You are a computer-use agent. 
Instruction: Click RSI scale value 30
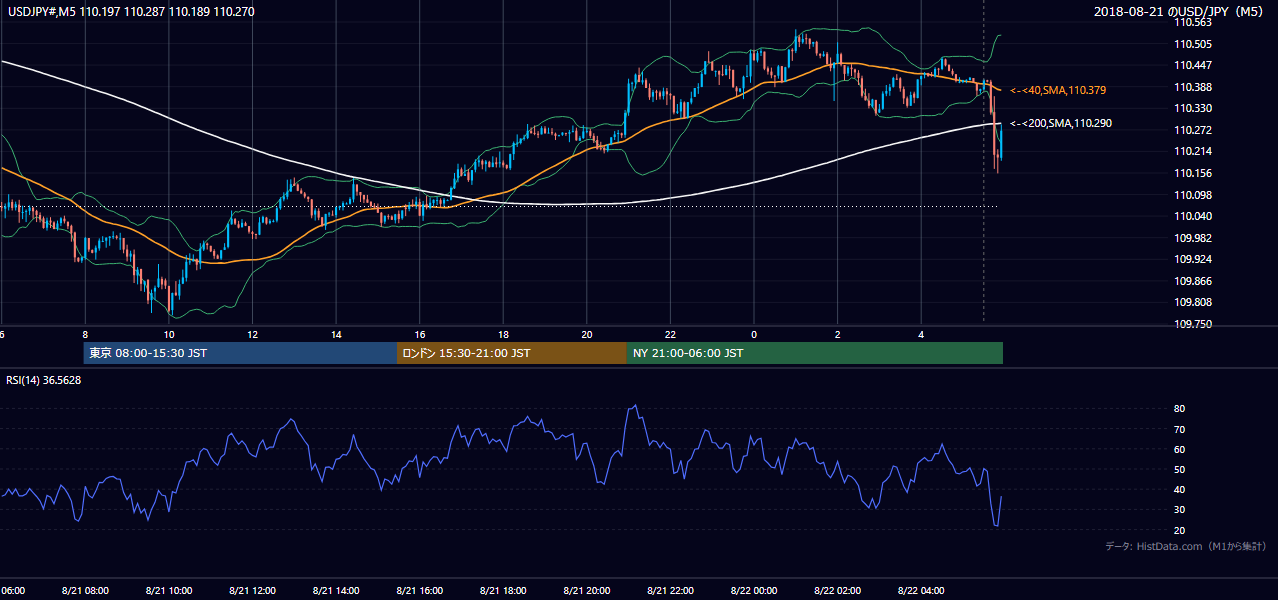tap(1180, 510)
